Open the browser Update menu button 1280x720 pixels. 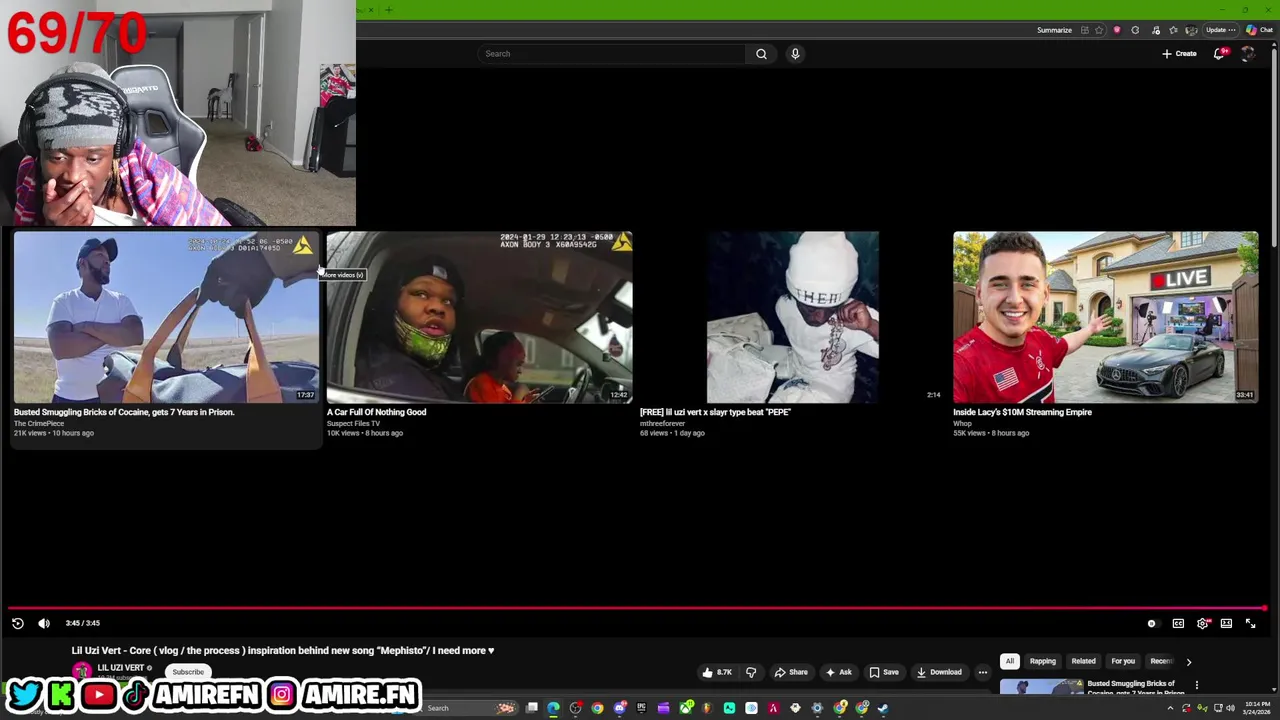coord(1221,30)
